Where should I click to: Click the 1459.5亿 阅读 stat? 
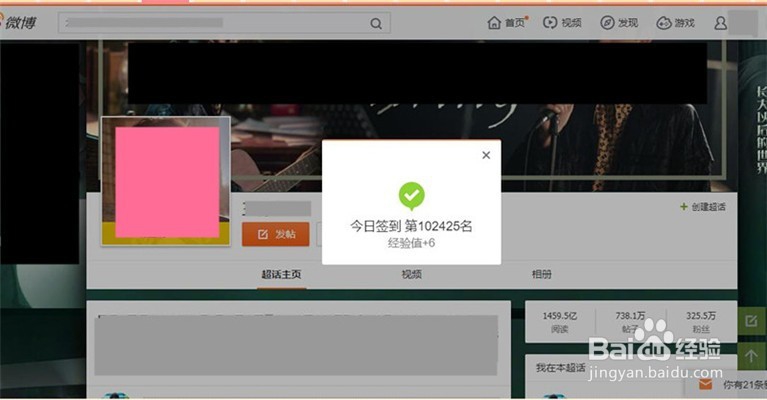tap(560, 322)
